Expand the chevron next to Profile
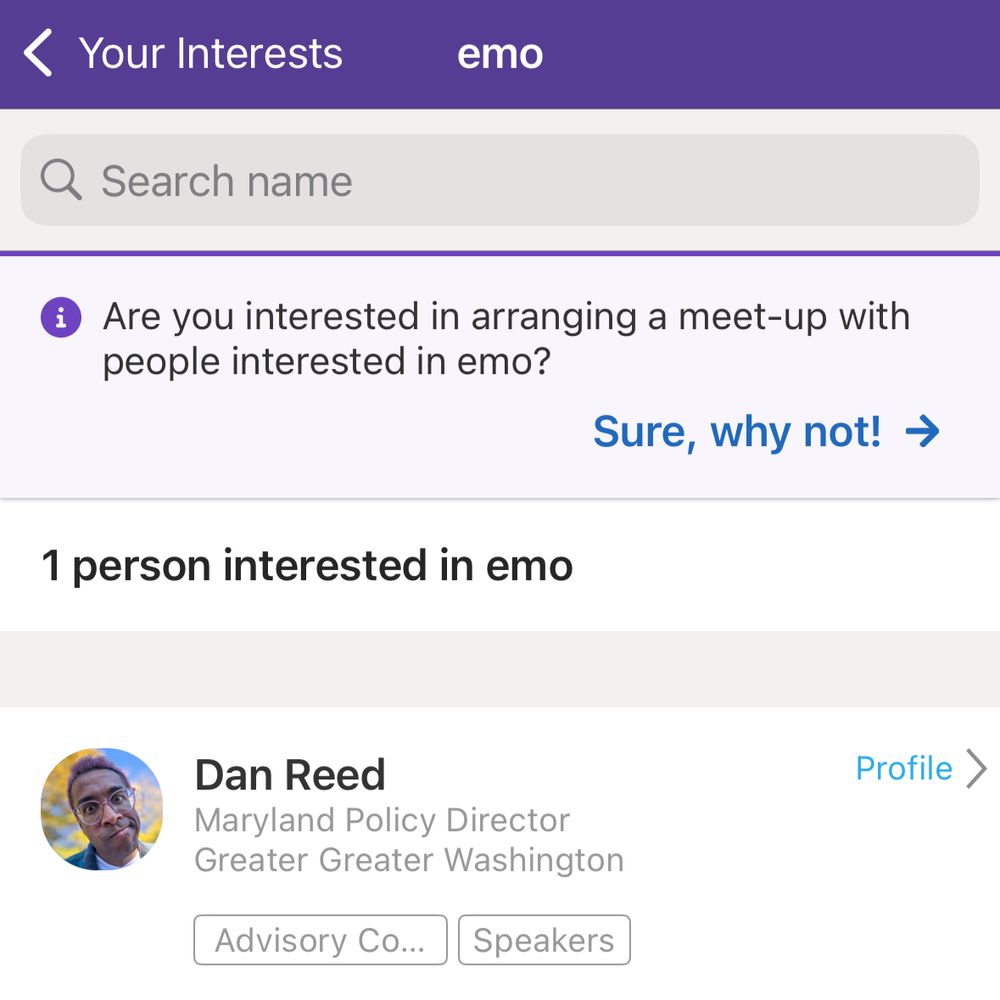The image size is (1000, 1000). point(977,769)
